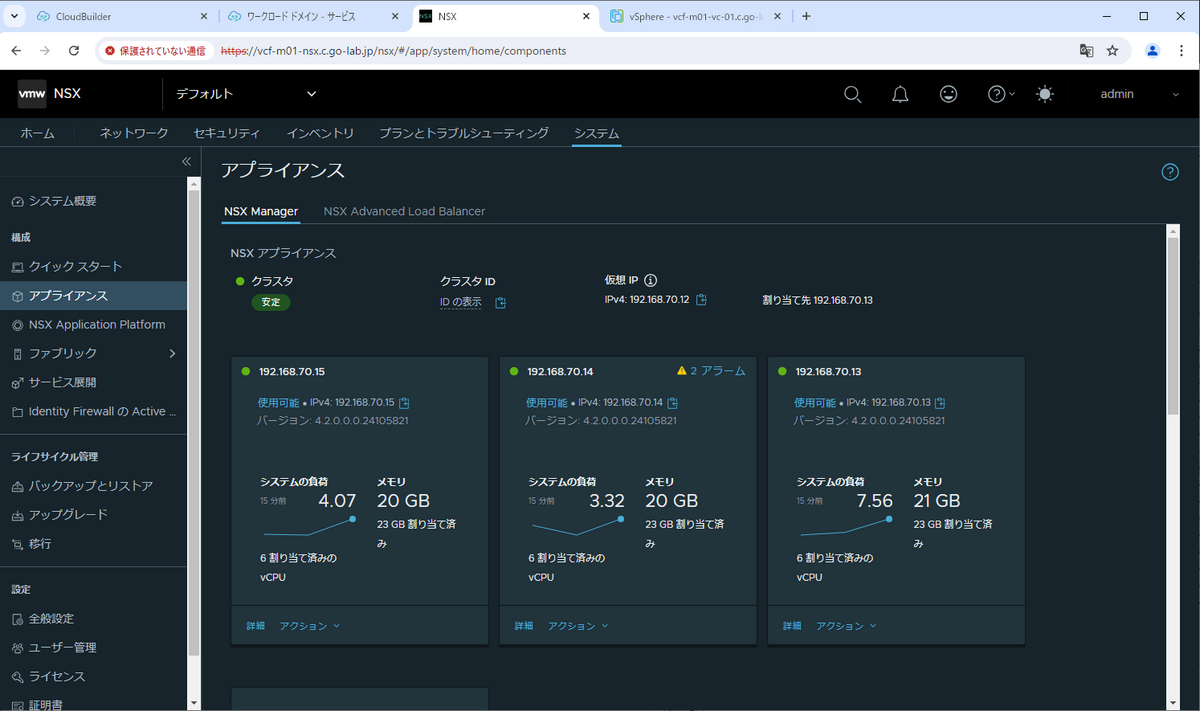The width and height of the screenshot is (1200, 711).
Task: Copy IPv4 192.168.70.15 with clipboard icon
Action: 404,403
